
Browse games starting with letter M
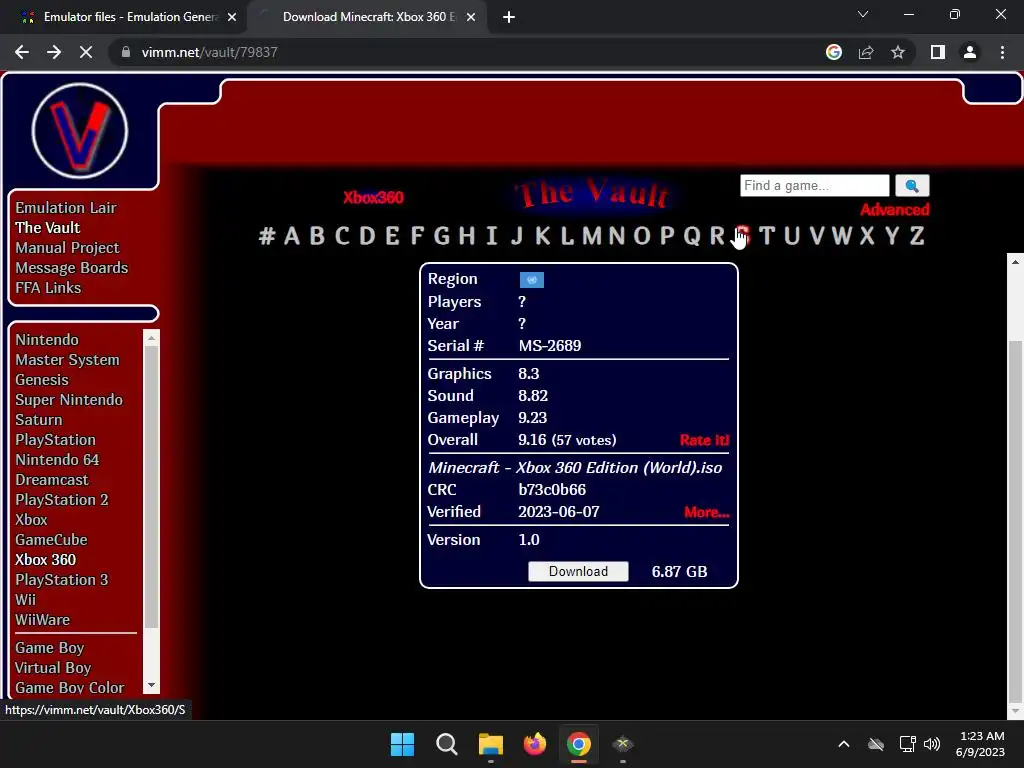591,236
